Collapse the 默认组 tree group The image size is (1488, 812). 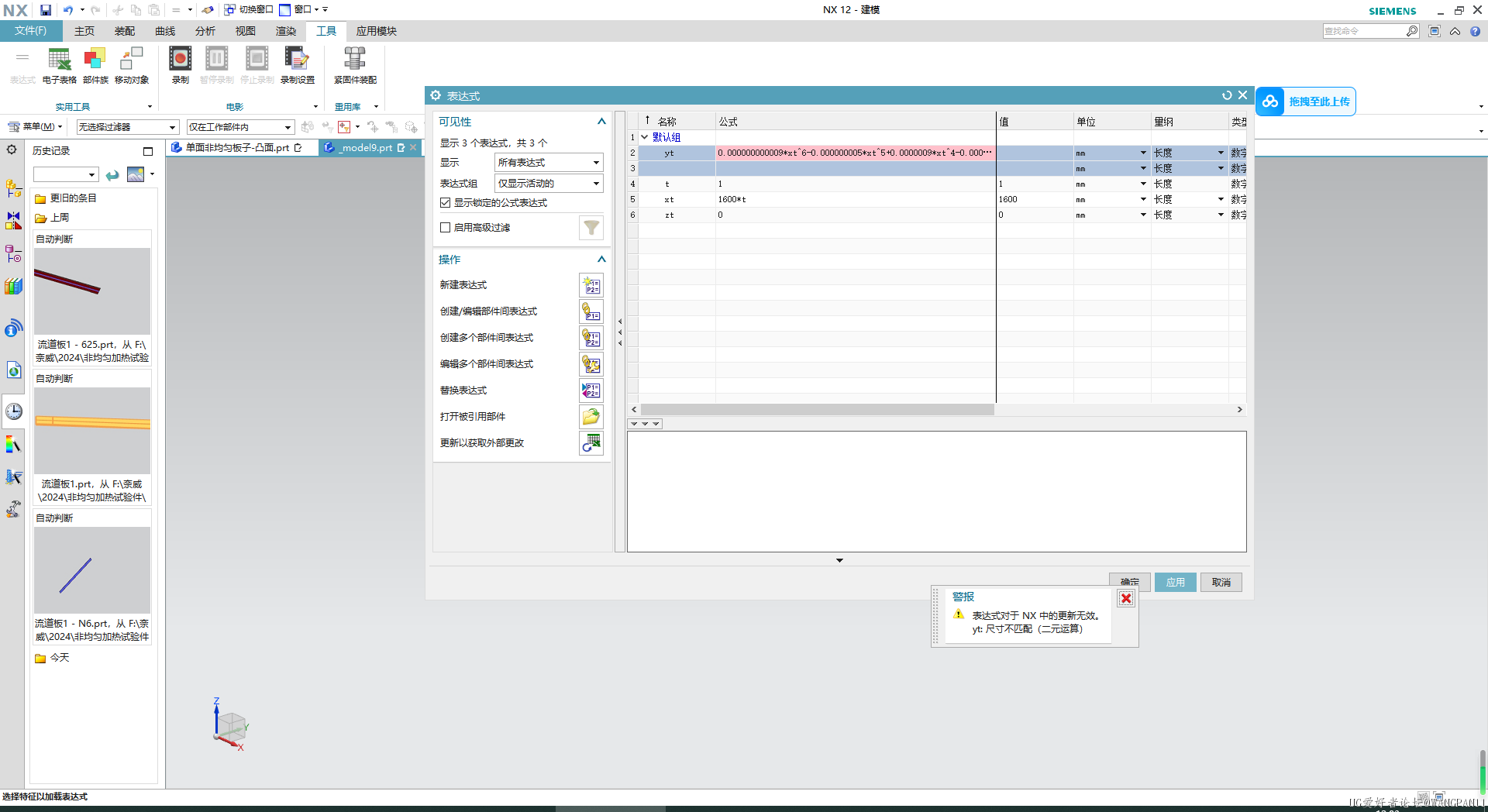click(645, 137)
